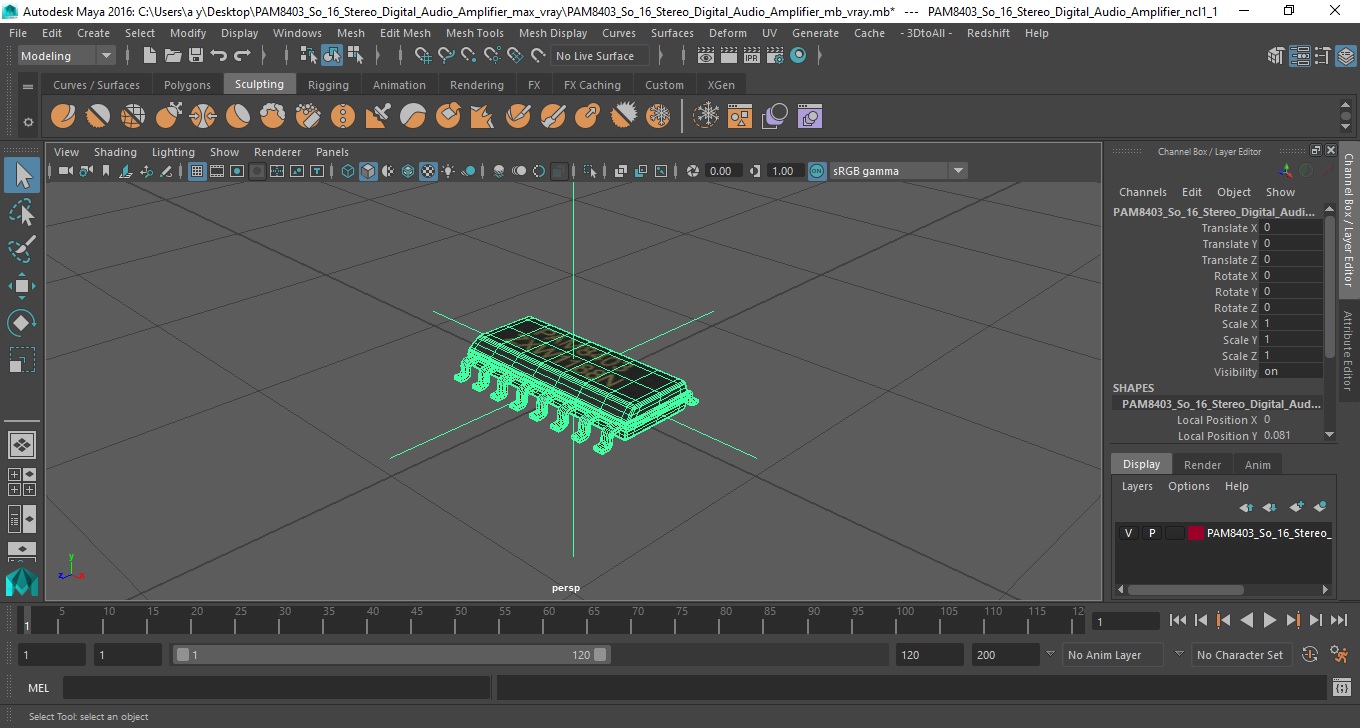The height and width of the screenshot is (728, 1360).
Task: Open Layers menu in Layer Editor
Action: point(1137,486)
